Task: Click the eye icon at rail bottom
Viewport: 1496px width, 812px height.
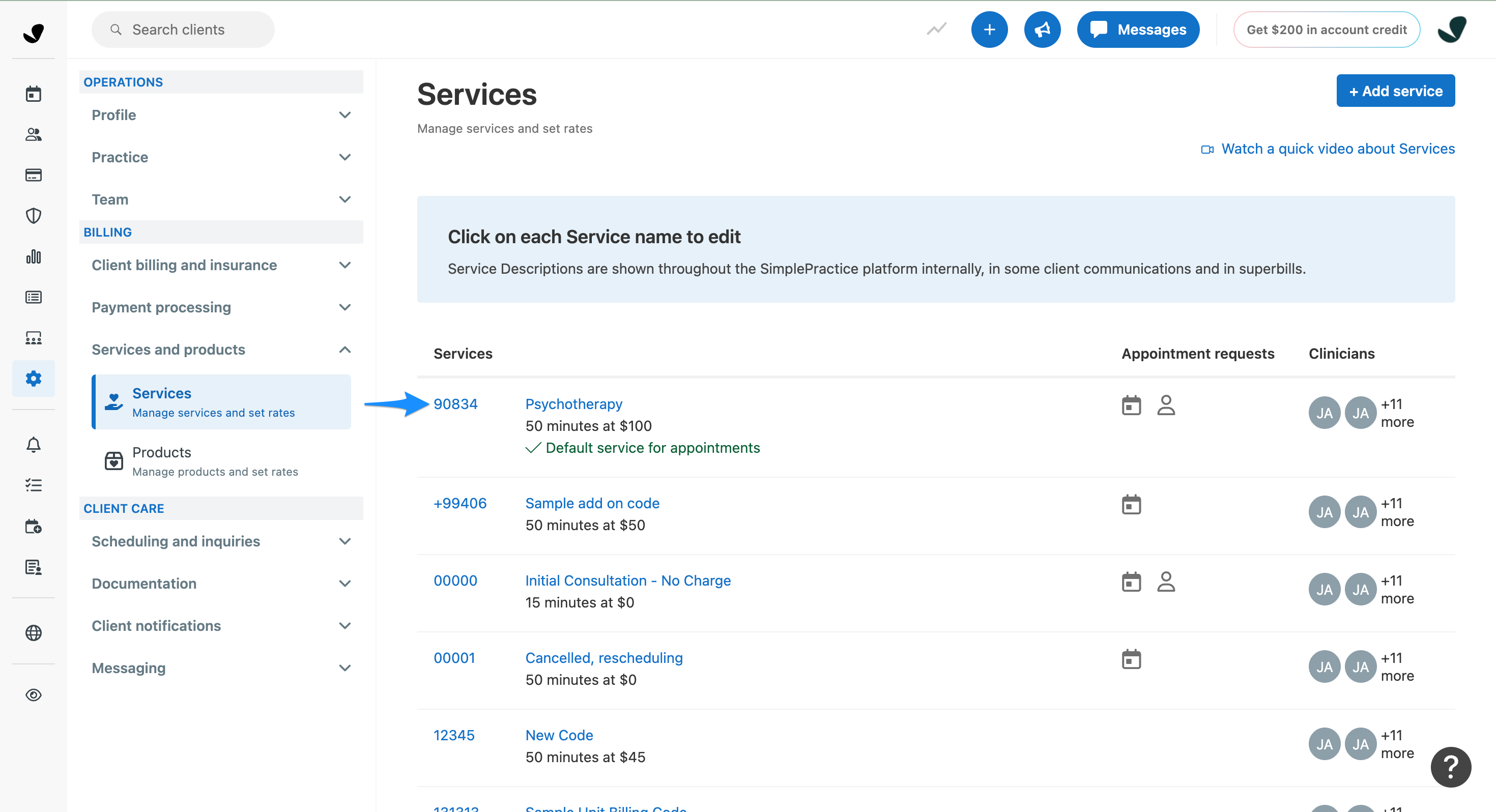Action: pos(33,694)
